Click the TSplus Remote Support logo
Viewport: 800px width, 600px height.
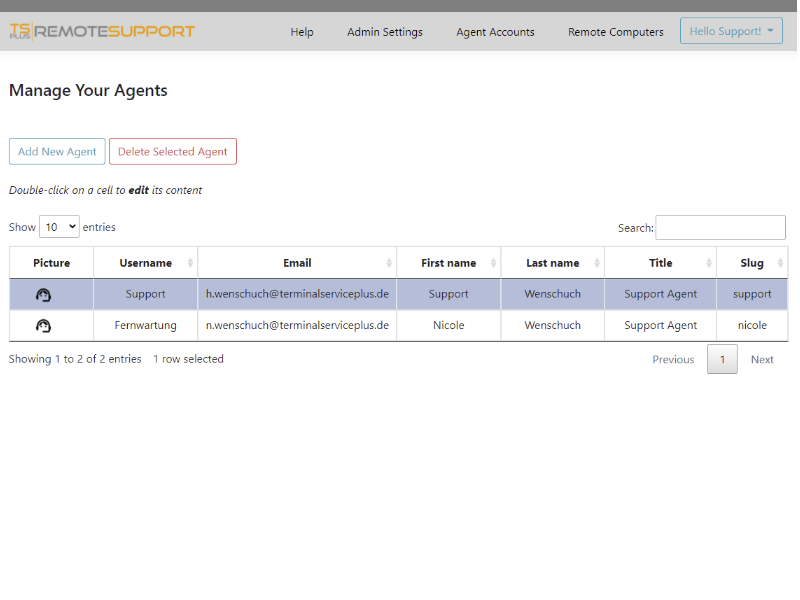point(102,31)
